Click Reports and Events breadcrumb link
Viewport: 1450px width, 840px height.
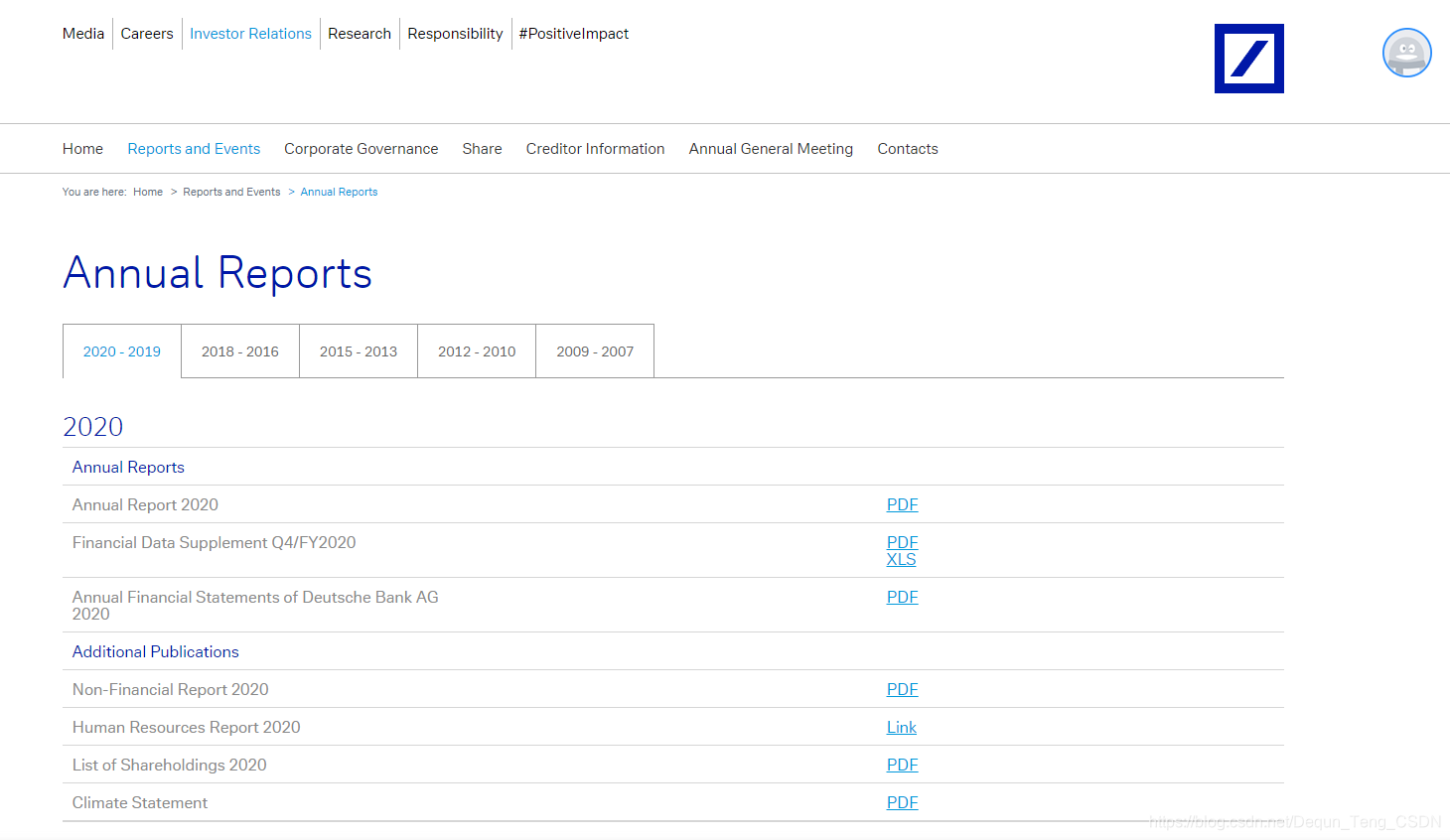(231, 192)
